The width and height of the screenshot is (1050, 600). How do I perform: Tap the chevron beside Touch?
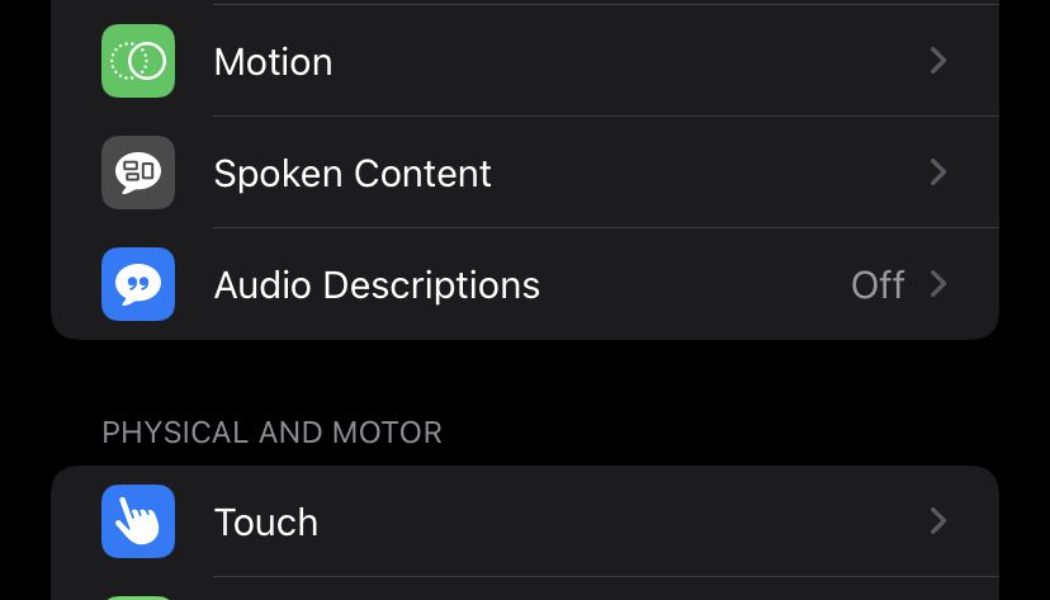click(x=938, y=521)
